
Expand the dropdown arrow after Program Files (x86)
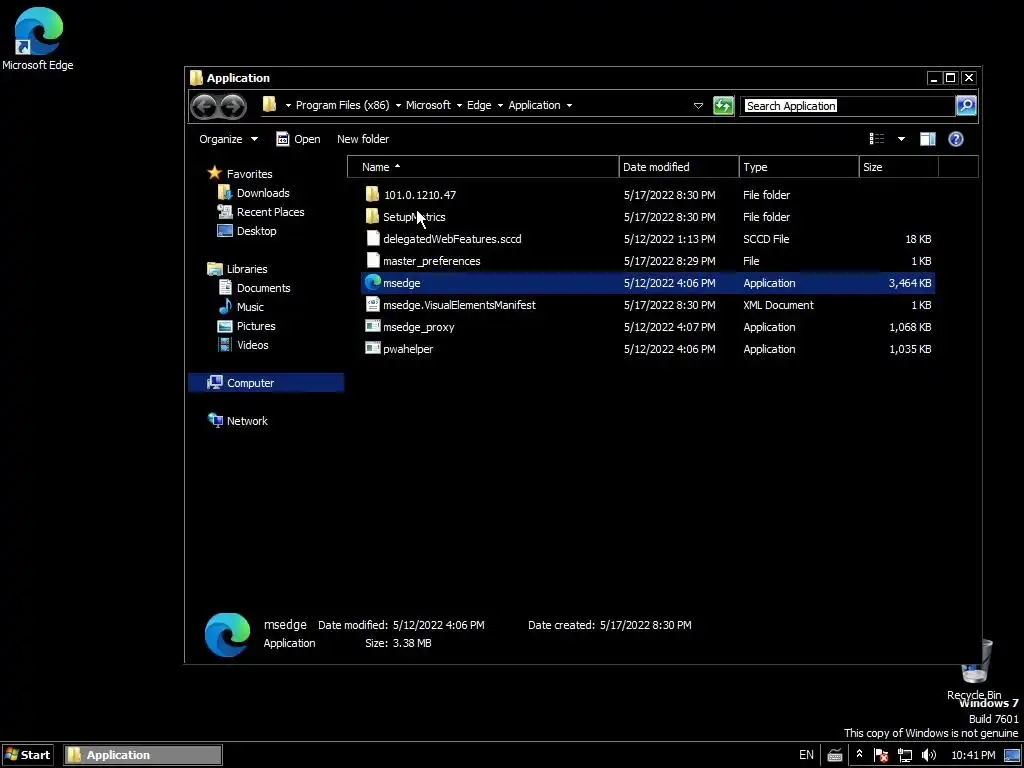click(398, 105)
